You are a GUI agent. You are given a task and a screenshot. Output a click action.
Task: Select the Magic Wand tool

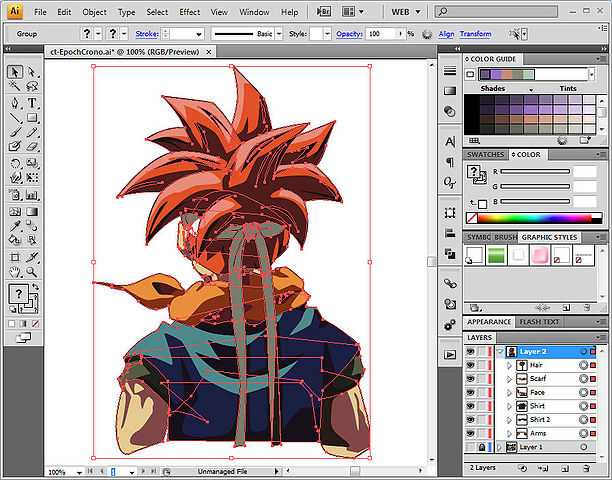(15, 86)
